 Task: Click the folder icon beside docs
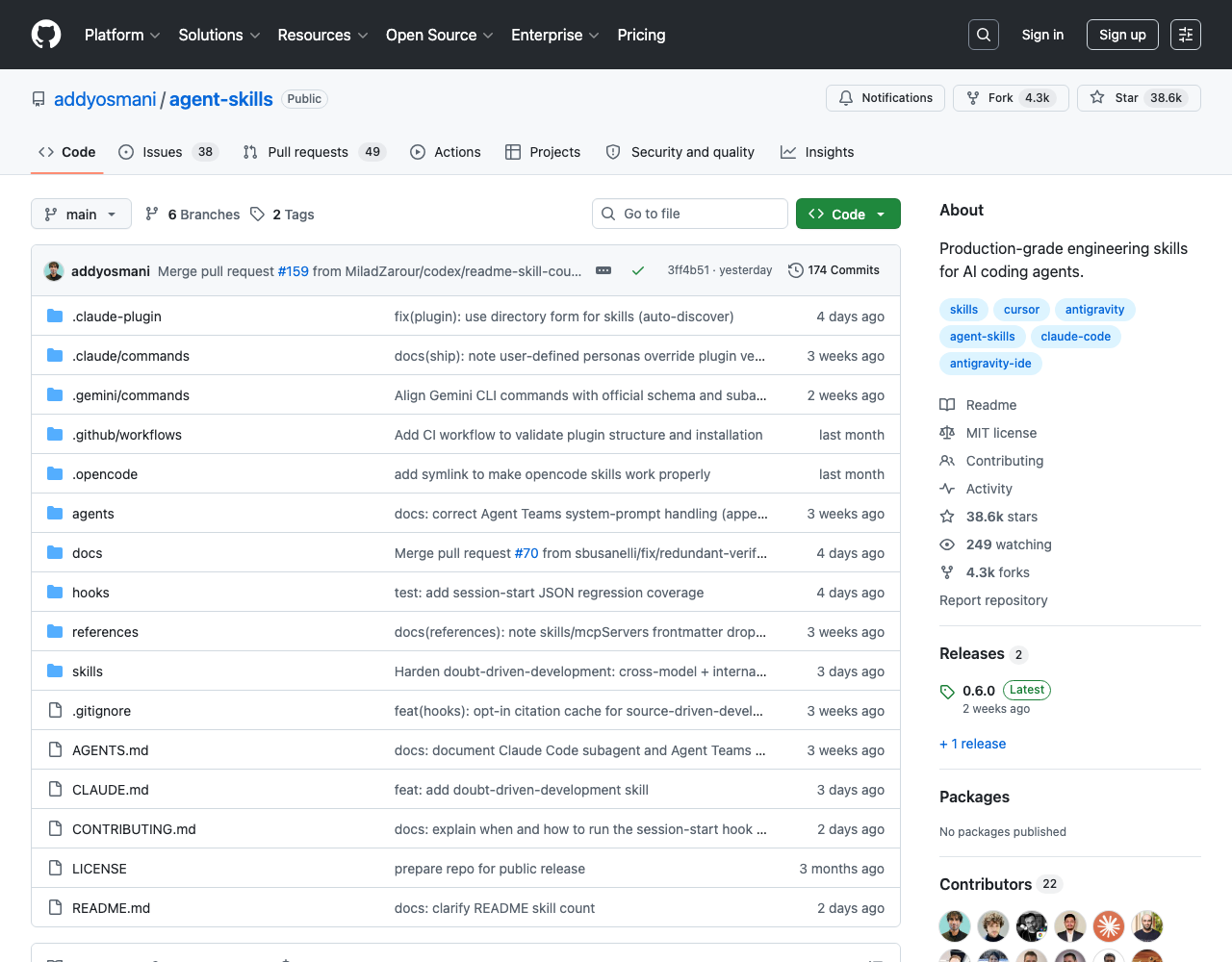tap(55, 552)
